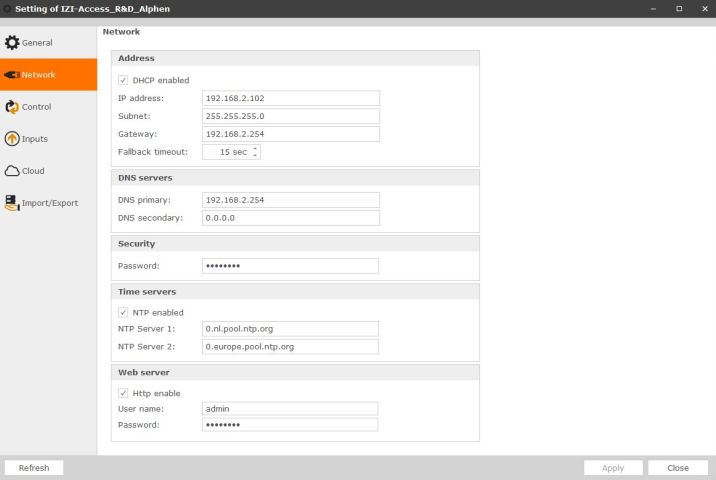Increase the Fallback timeout value
The height and width of the screenshot is (480, 716).
tap(256, 149)
